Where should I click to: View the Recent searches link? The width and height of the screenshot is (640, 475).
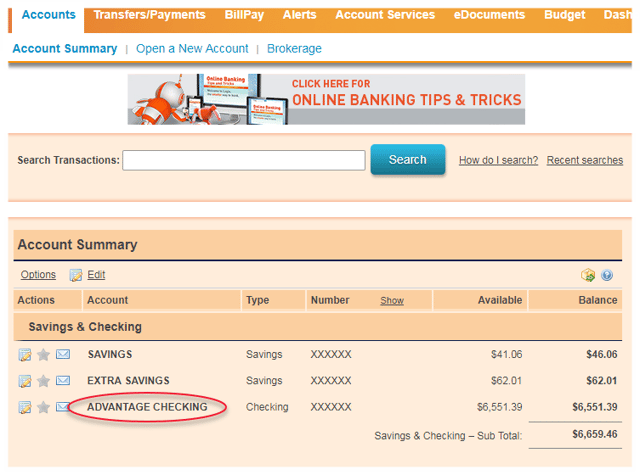coord(584,160)
